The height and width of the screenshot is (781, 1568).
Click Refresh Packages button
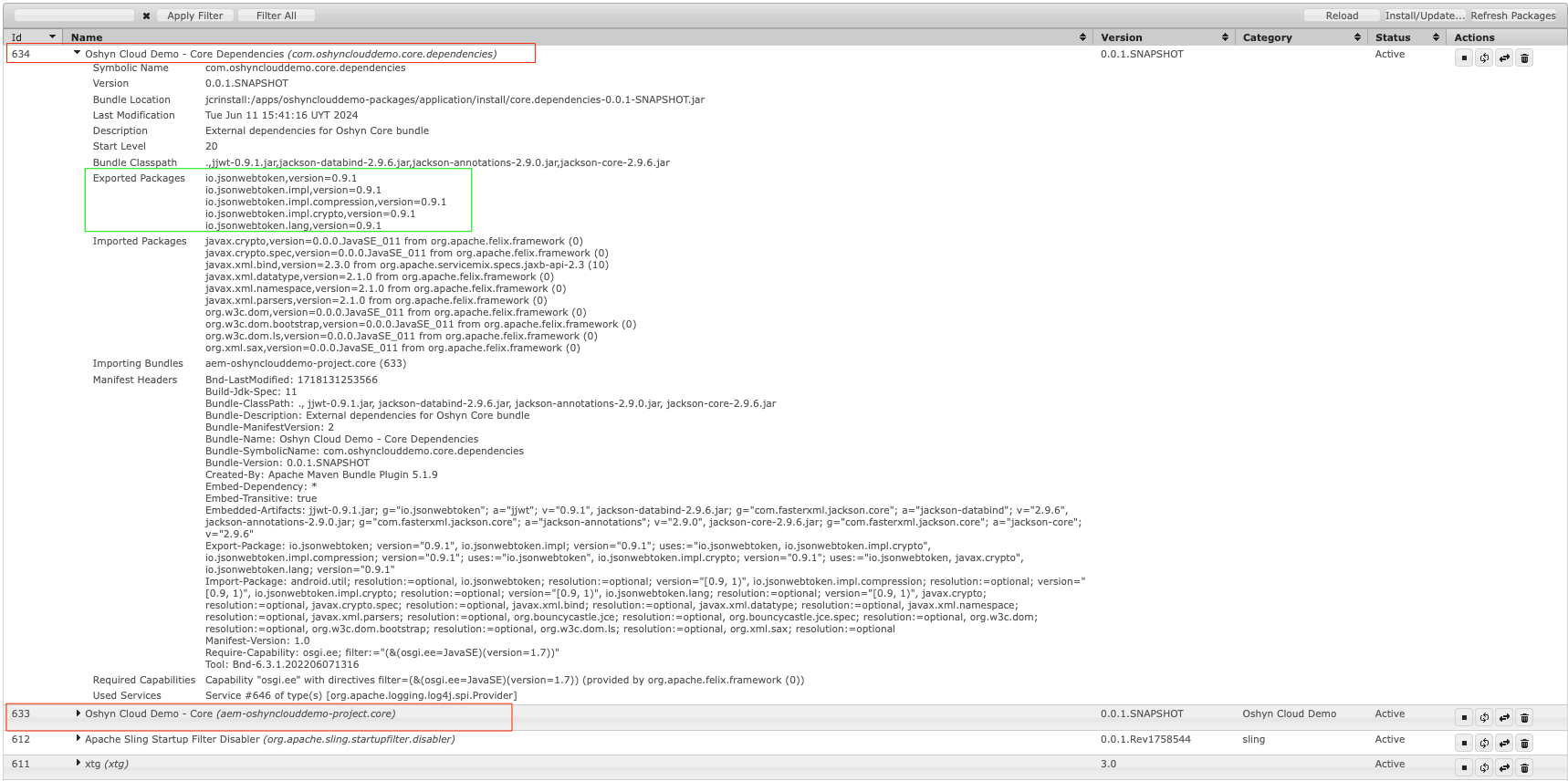click(x=1513, y=16)
